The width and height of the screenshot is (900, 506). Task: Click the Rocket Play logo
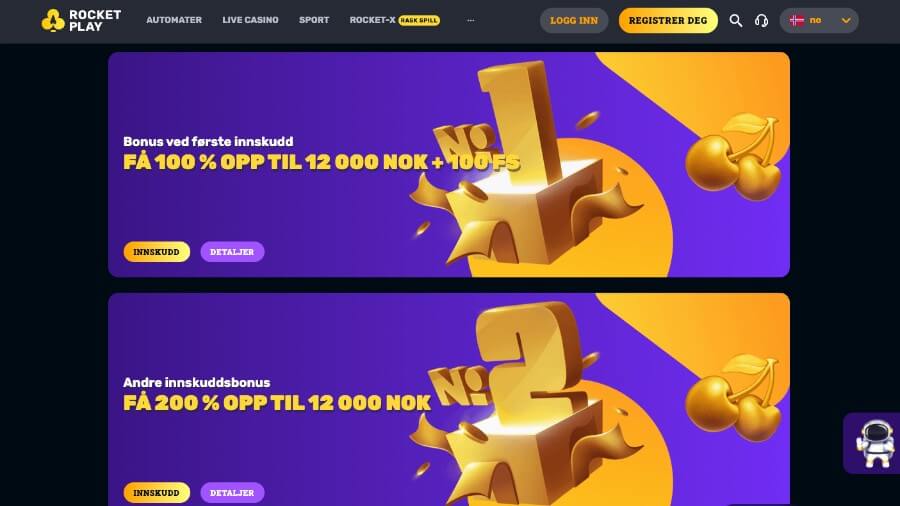81,21
